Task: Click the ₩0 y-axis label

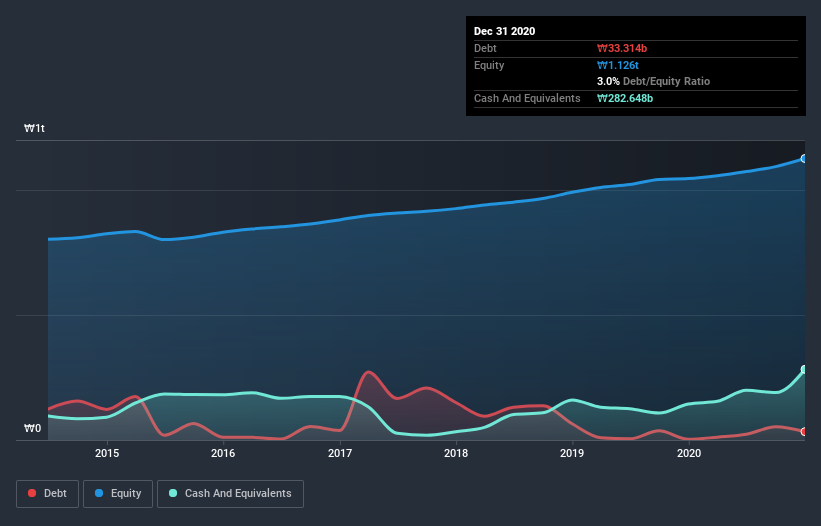Action: point(32,428)
